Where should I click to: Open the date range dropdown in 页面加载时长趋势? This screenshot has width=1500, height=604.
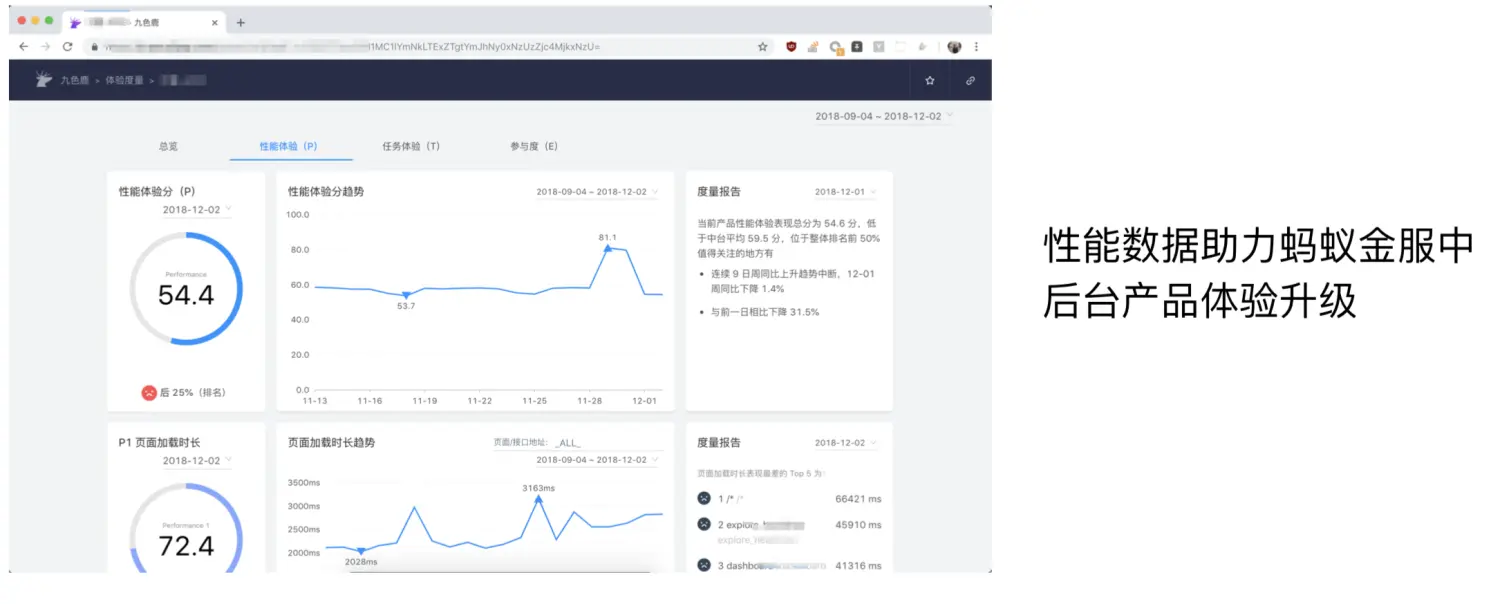point(597,460)
